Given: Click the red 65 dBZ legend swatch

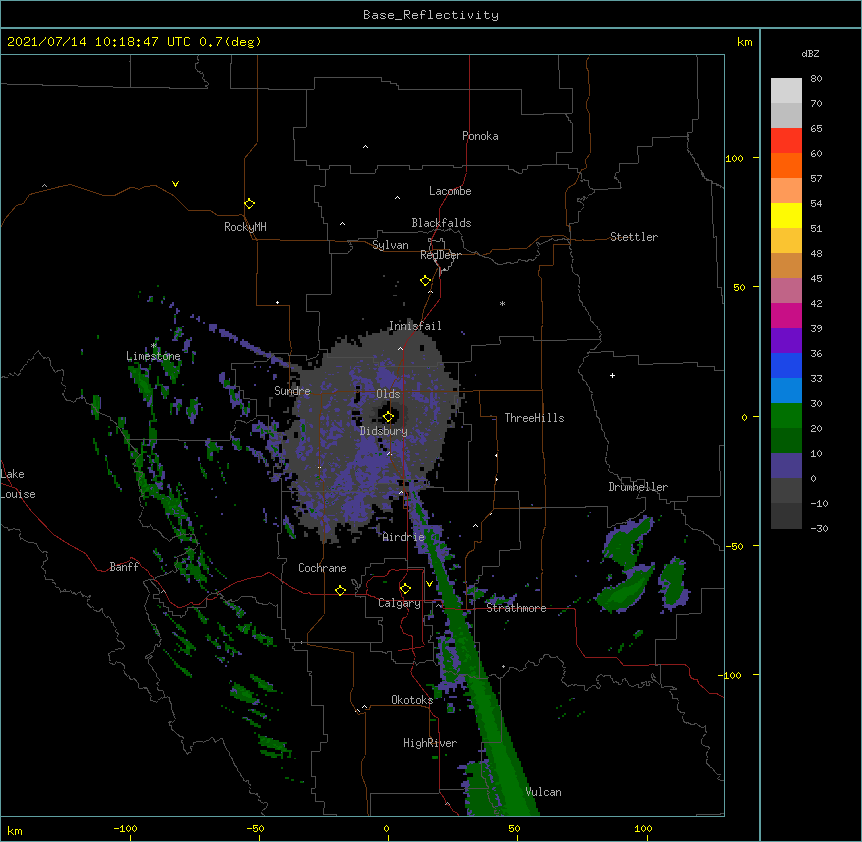Looking at the screenshot, I should click(786, 140).
